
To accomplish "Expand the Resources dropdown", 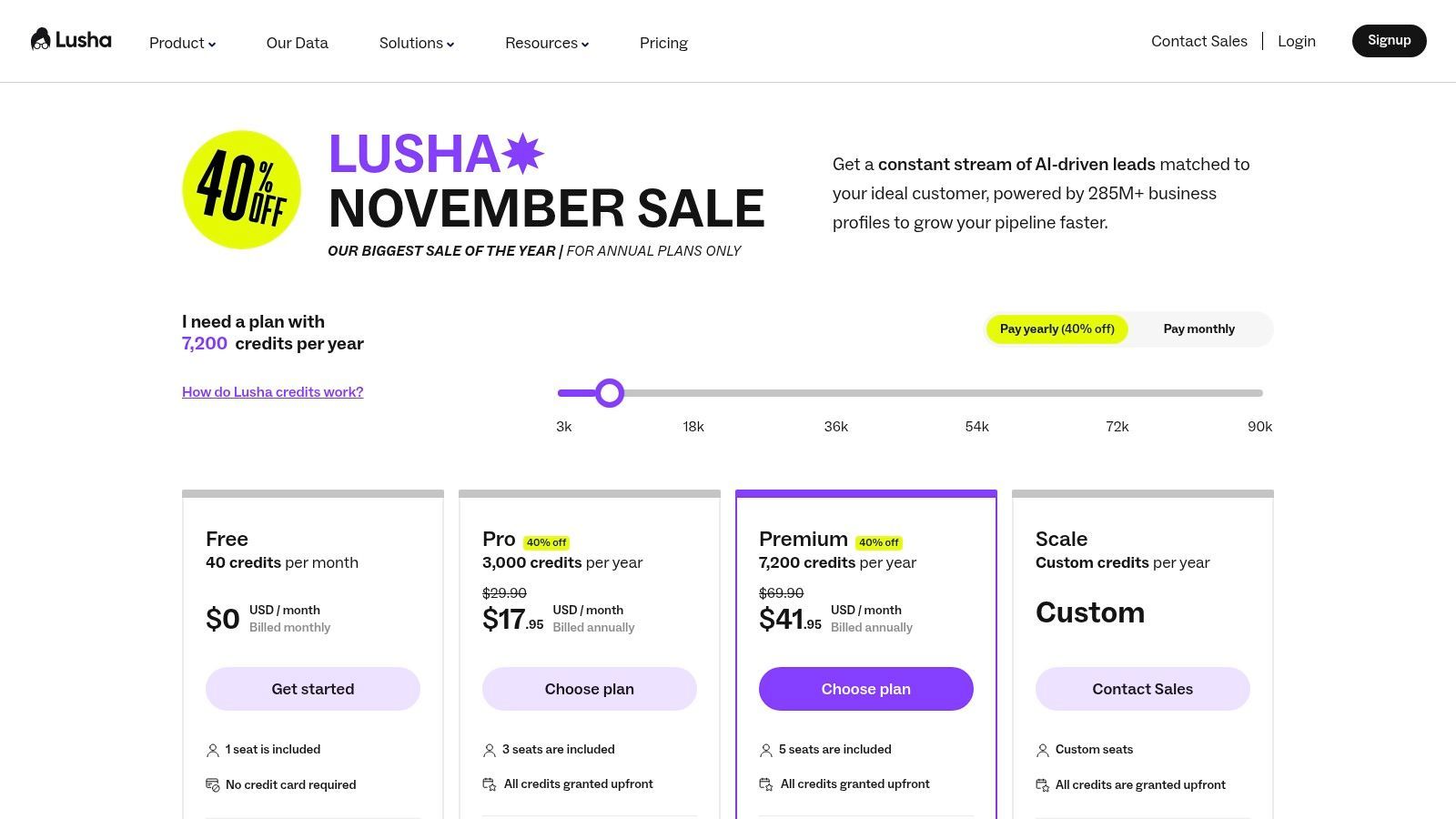I will coord(546,43).
